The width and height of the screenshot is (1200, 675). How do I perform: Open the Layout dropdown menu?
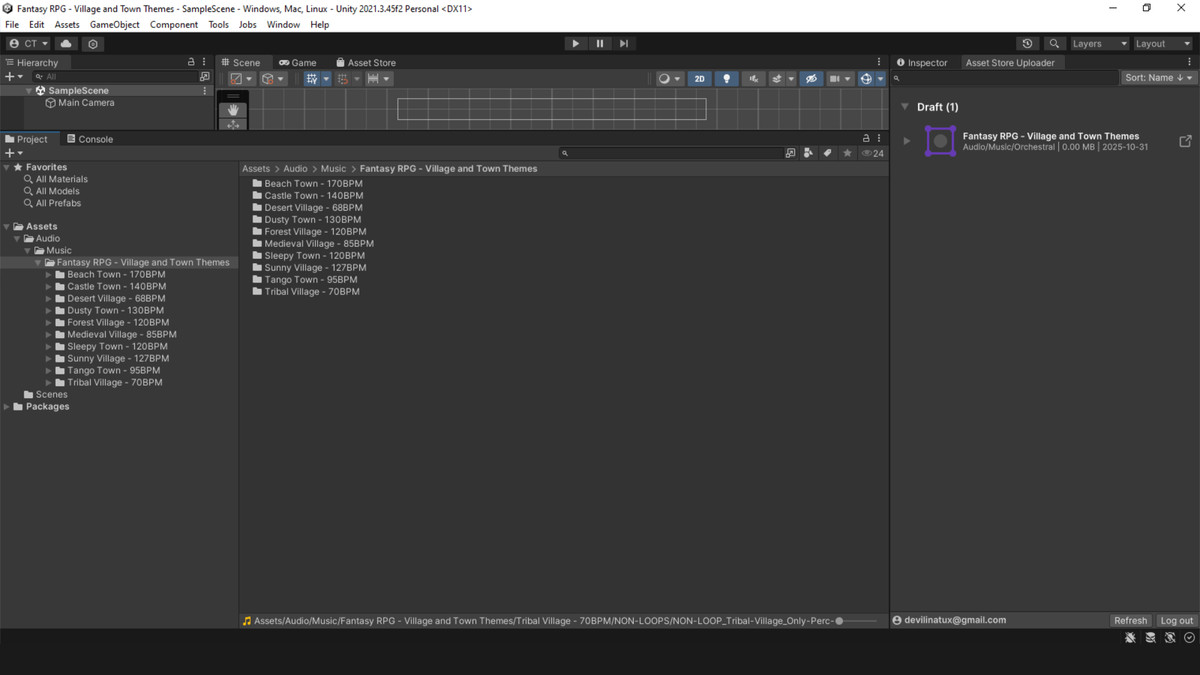coord(1160,43)
